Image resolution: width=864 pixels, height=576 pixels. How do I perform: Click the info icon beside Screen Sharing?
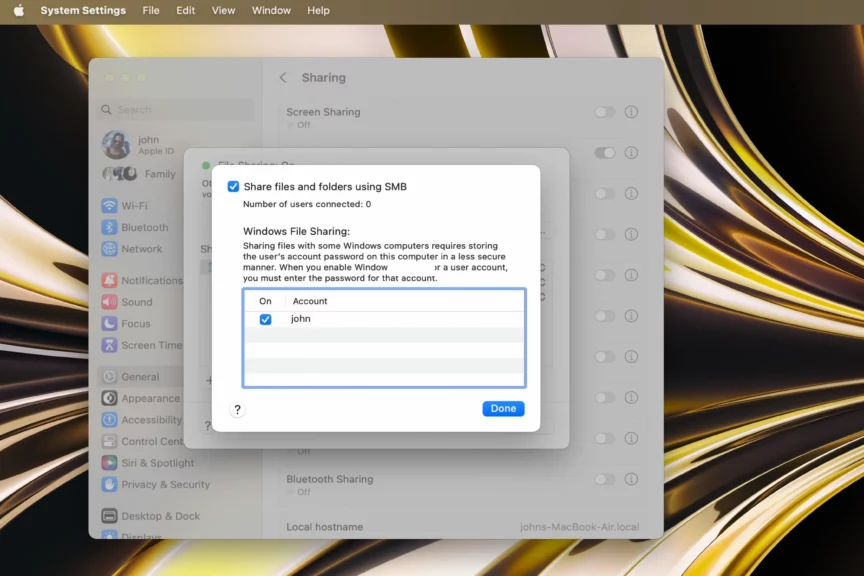[631, 112]
